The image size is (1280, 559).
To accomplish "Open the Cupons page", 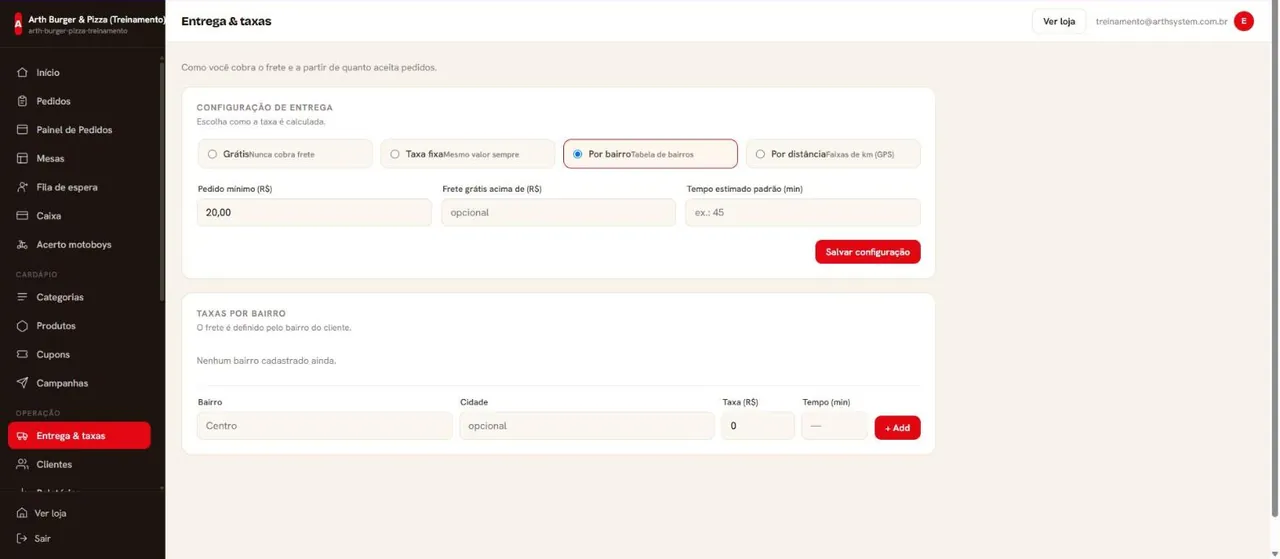I will (x=79, y=354).
